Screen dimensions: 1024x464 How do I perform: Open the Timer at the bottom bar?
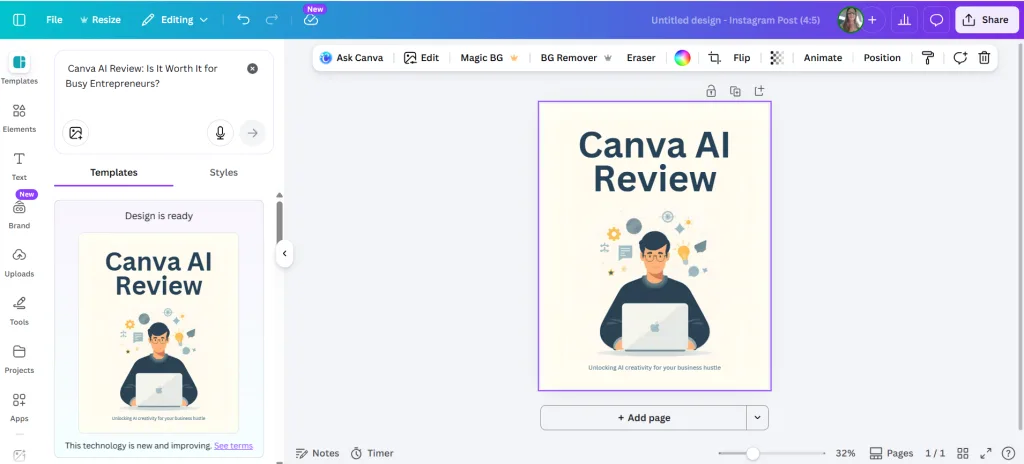pos(372,453)
